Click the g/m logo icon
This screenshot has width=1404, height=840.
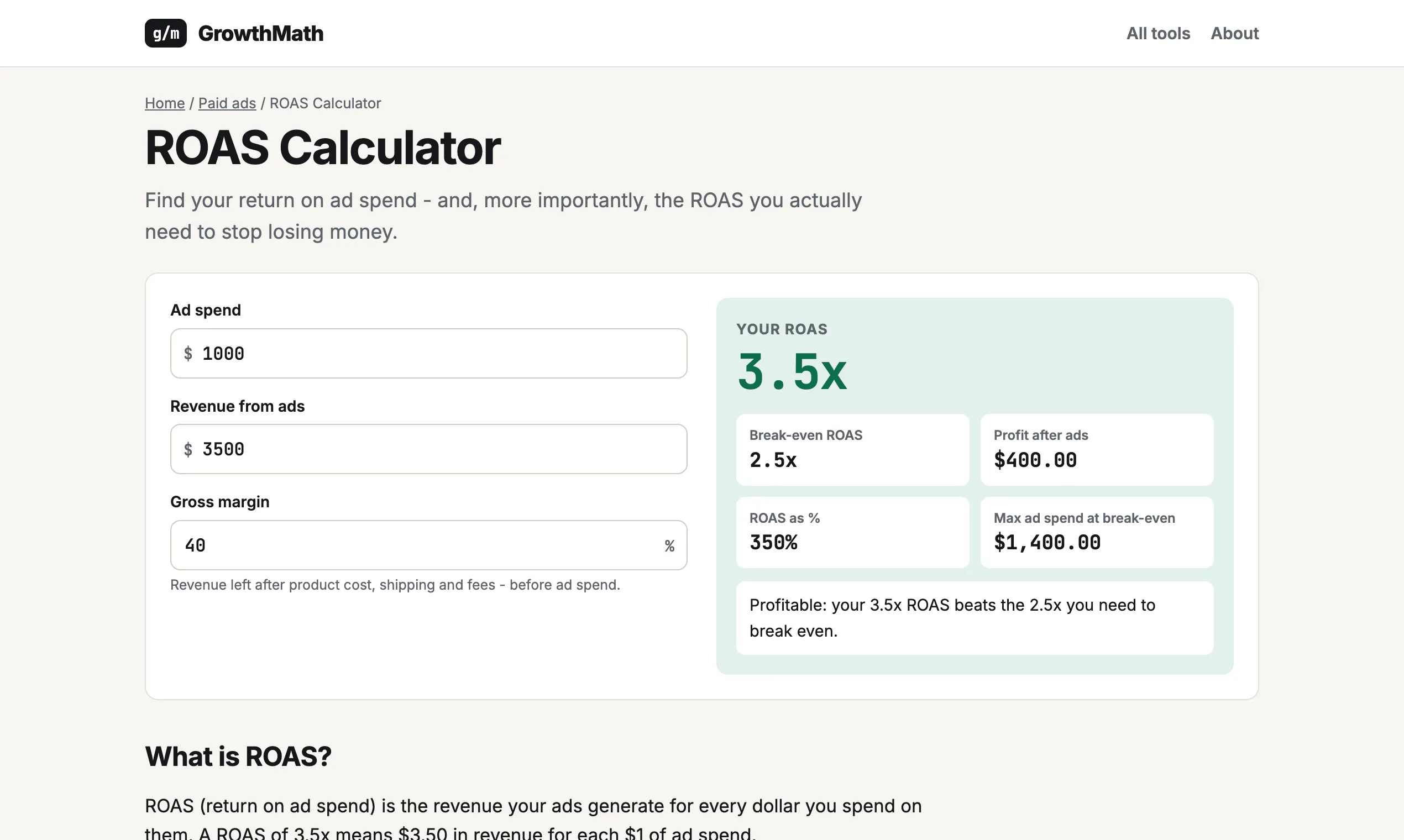[x=165, y=33]
